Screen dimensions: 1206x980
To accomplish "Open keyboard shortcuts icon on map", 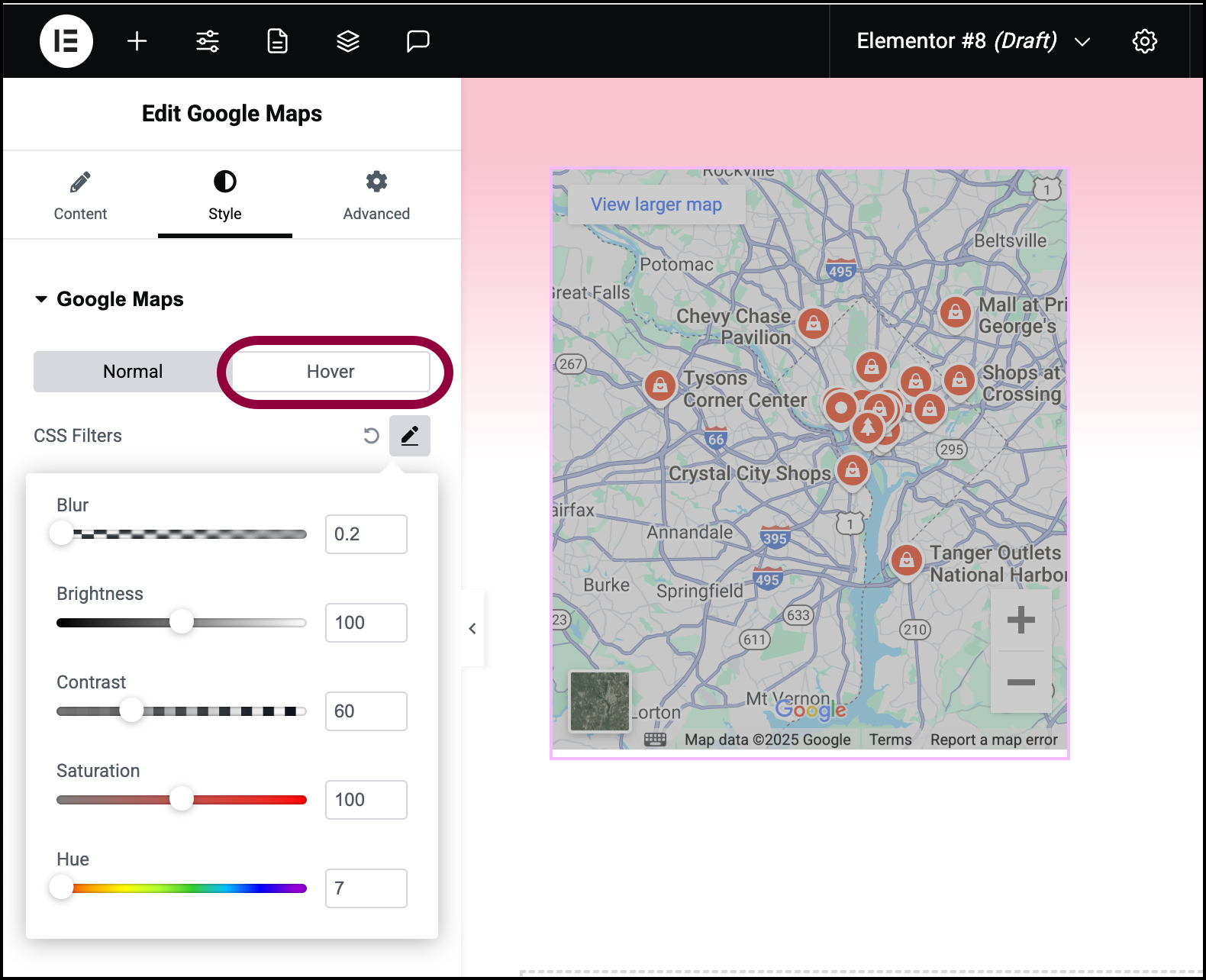I will pyautogui.click(x=655, y=739).
